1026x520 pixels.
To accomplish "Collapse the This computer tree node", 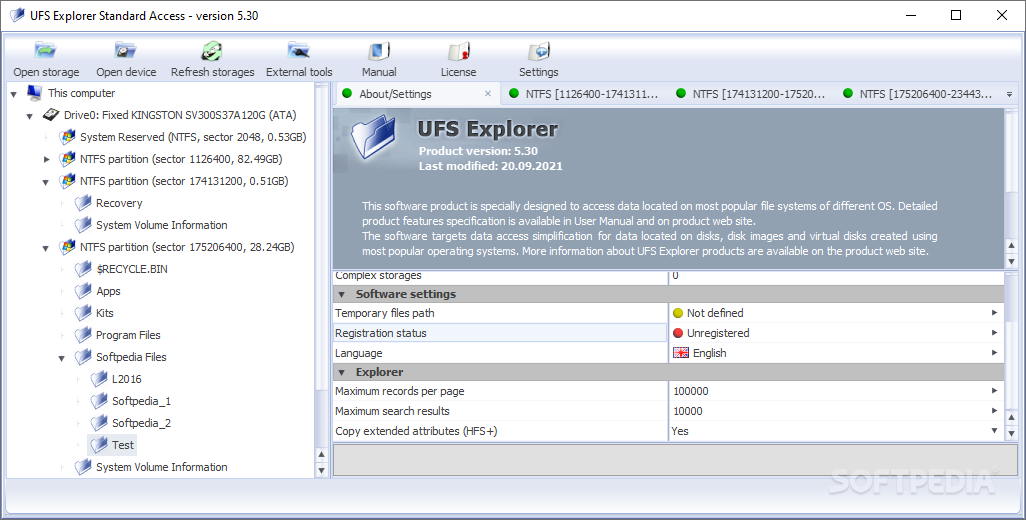I will click(x=14, y=94).
